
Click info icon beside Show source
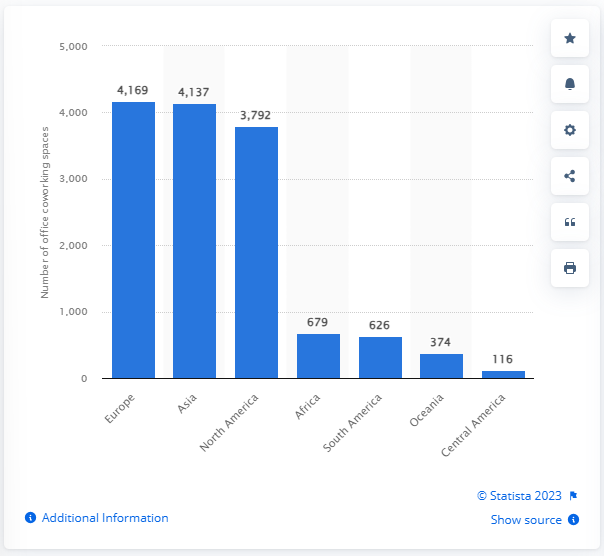[574, 520]
